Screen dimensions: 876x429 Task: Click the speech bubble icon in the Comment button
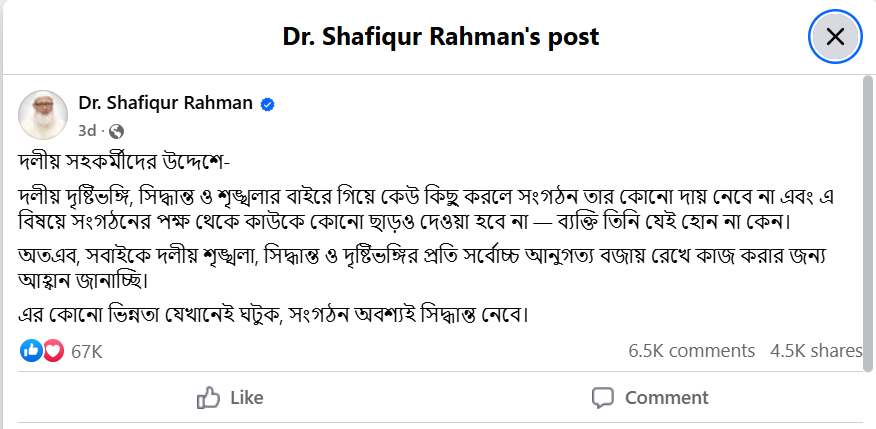[602, 398]
